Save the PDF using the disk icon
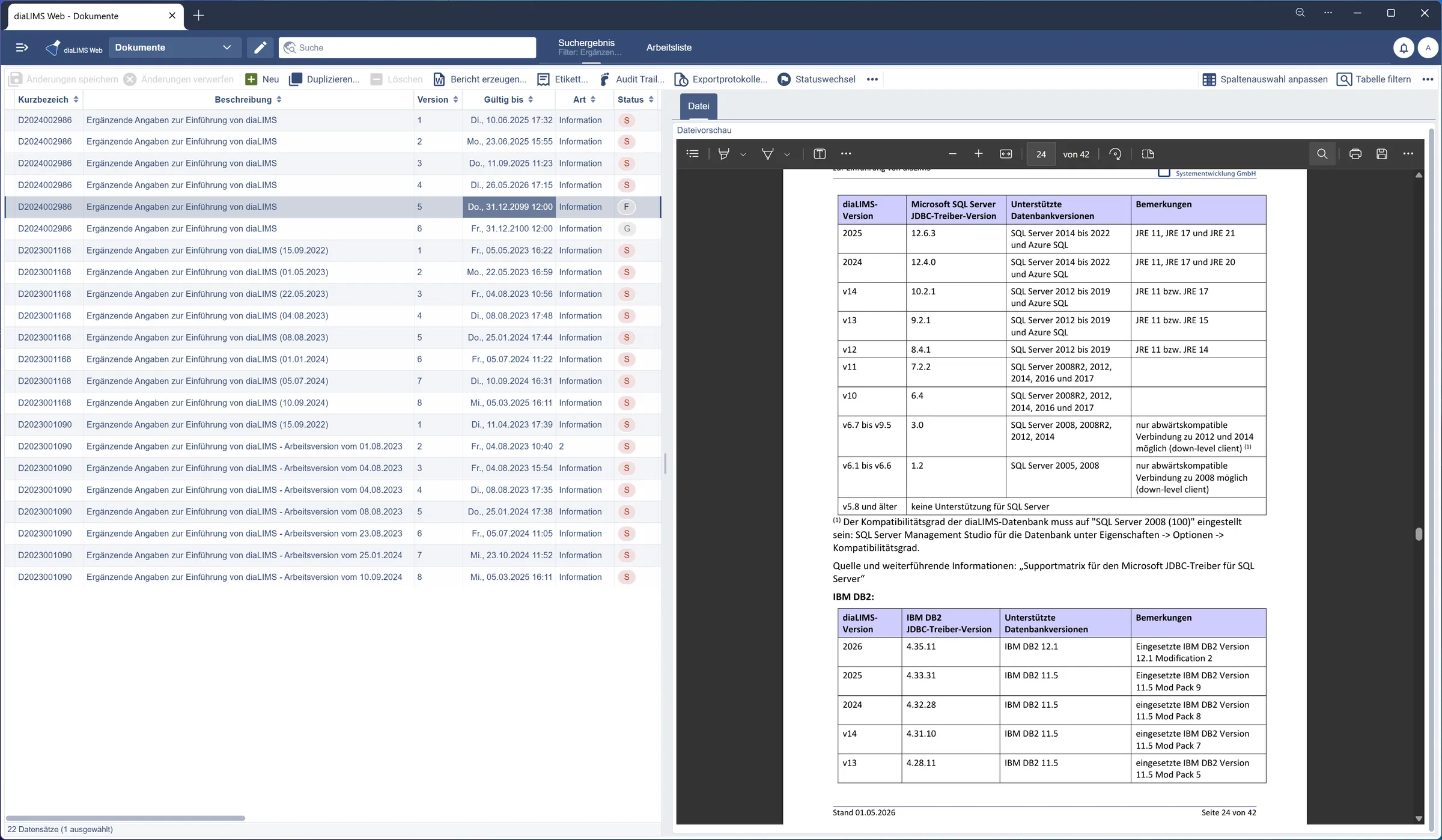Image resolution: width=1442 pixels, height=840 pixels. pyautogui.click(x=1381, y=154)
